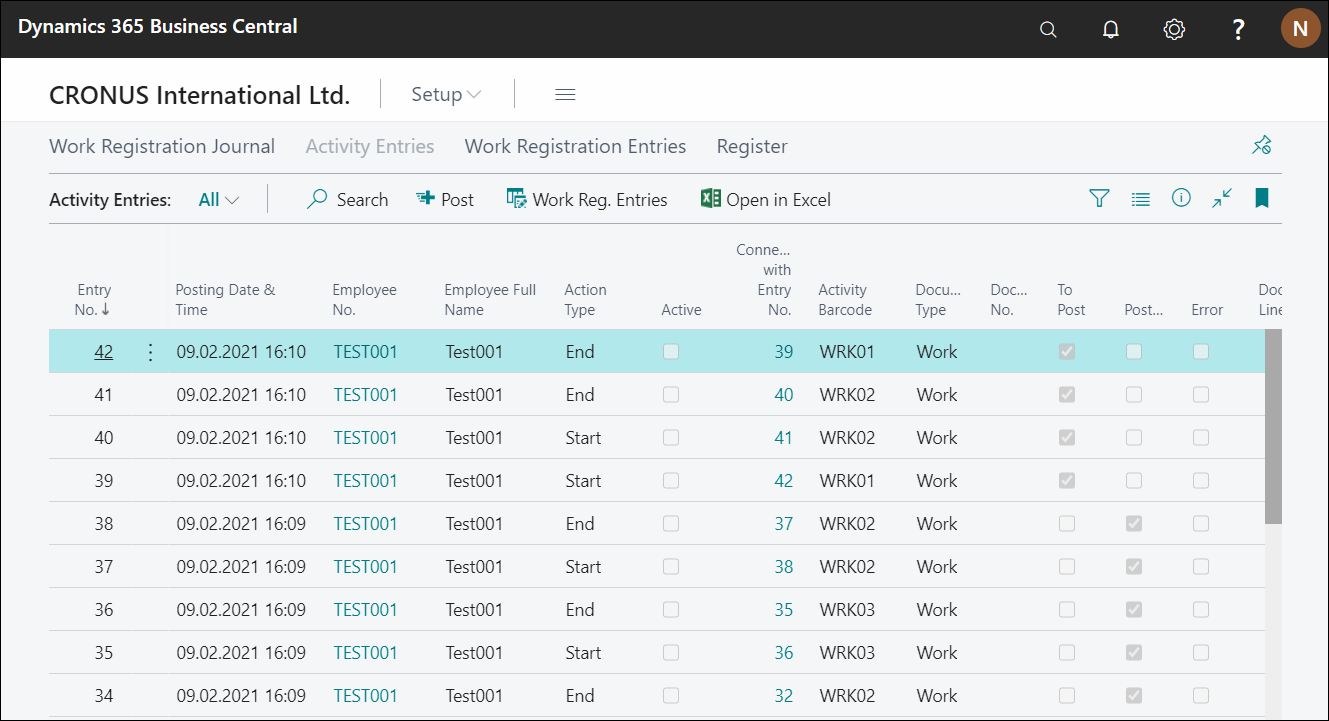Click Posting Date & Time column header

225,300
